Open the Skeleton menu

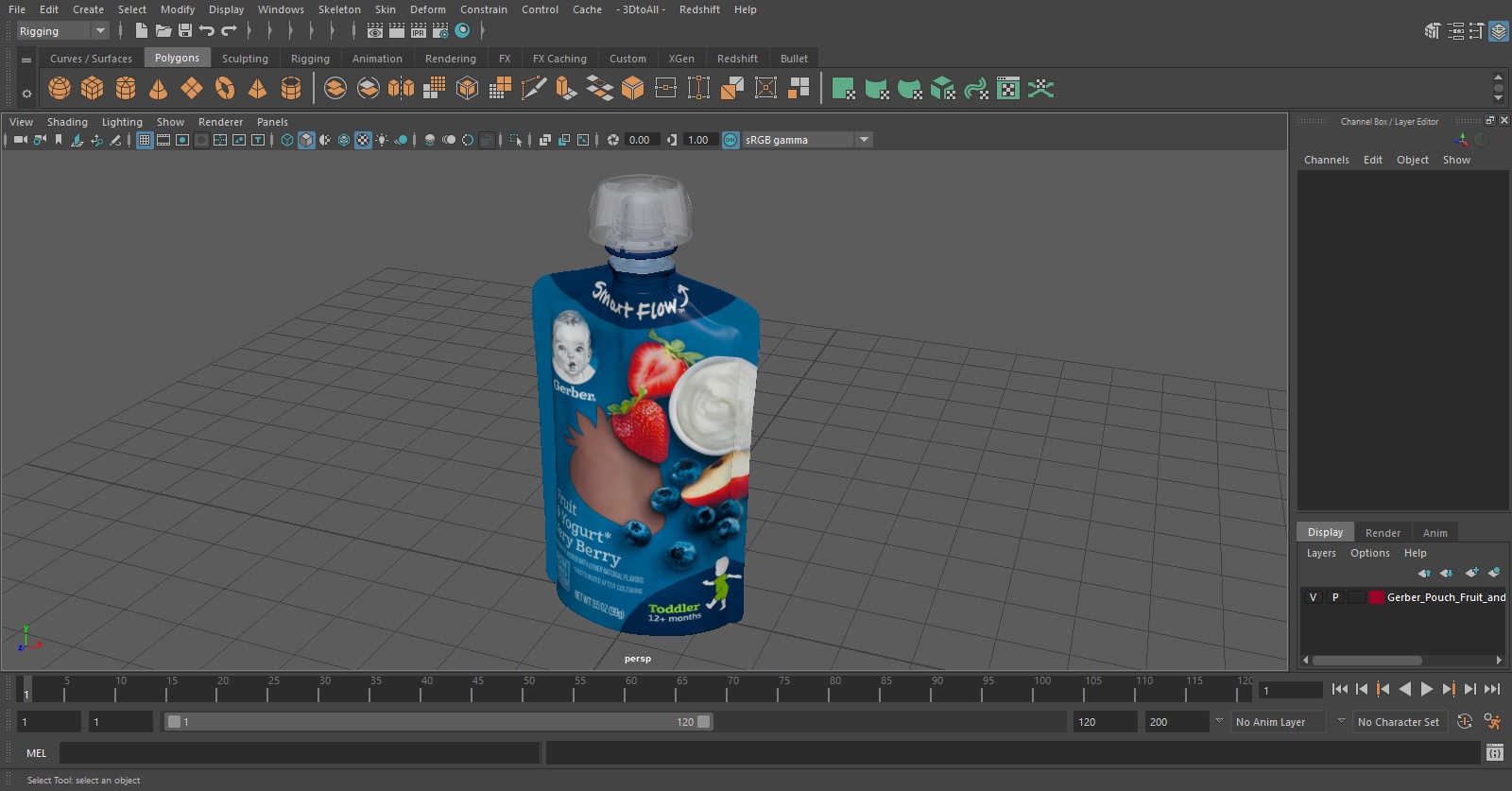click(339, 9)
